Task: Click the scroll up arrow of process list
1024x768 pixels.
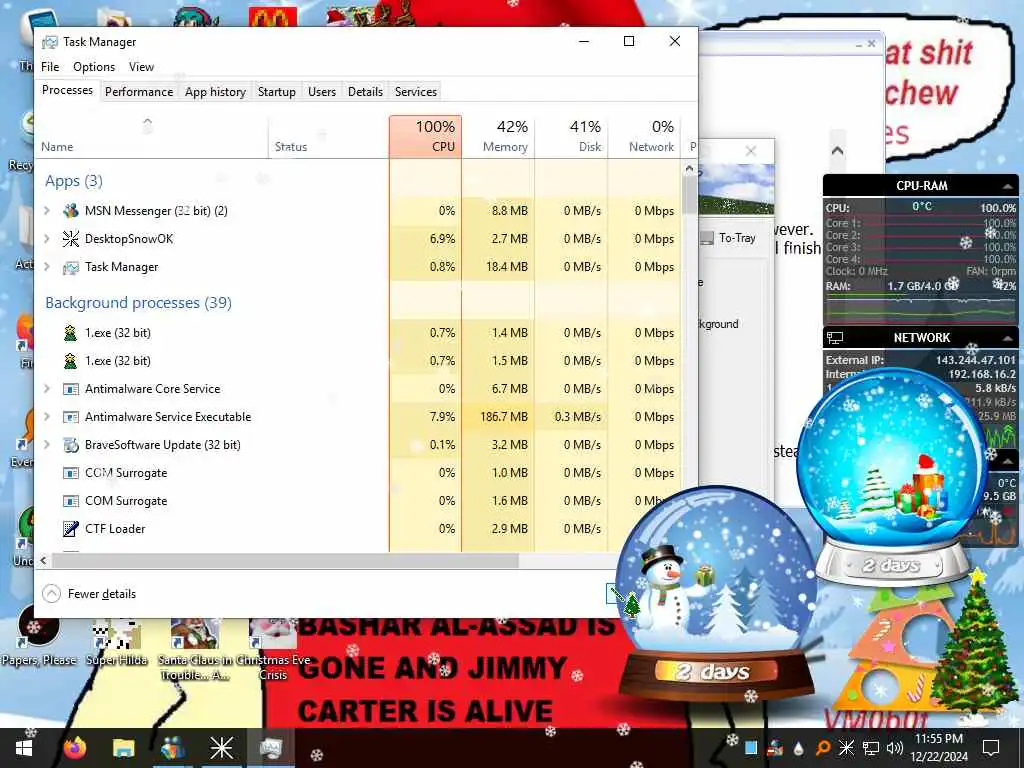Action: point(690,168)
